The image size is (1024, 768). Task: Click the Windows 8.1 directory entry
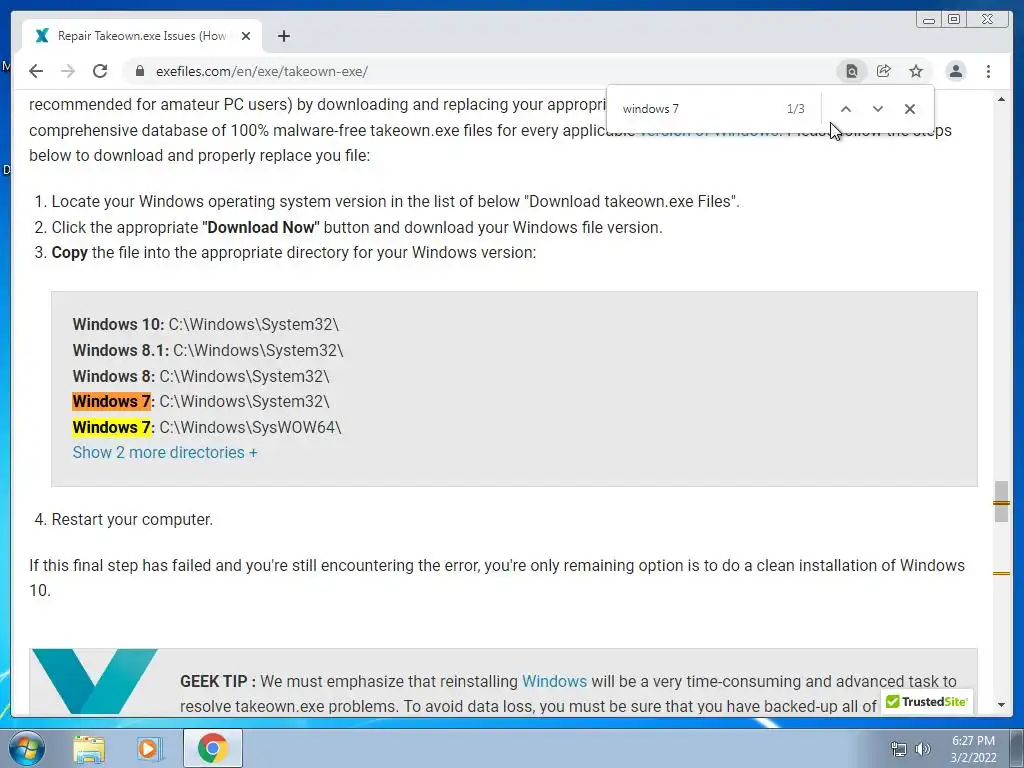point(208,350)
